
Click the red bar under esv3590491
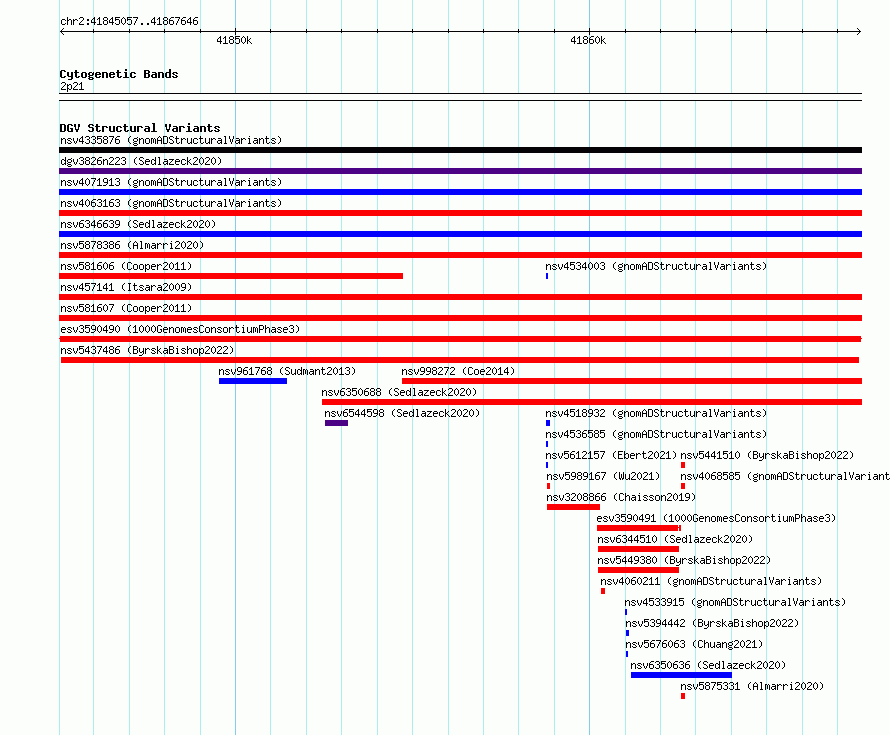click(639, 528)
